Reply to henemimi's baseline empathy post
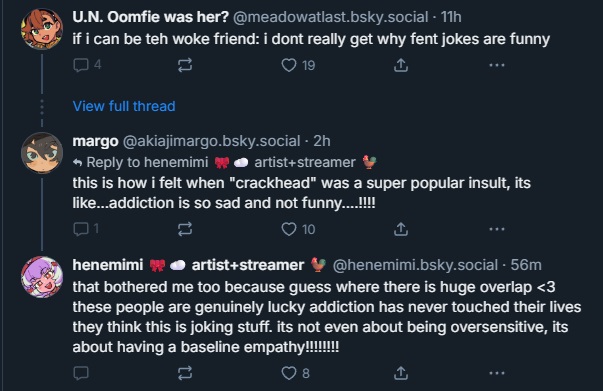 pyautogui.click(x=81, y=373)
